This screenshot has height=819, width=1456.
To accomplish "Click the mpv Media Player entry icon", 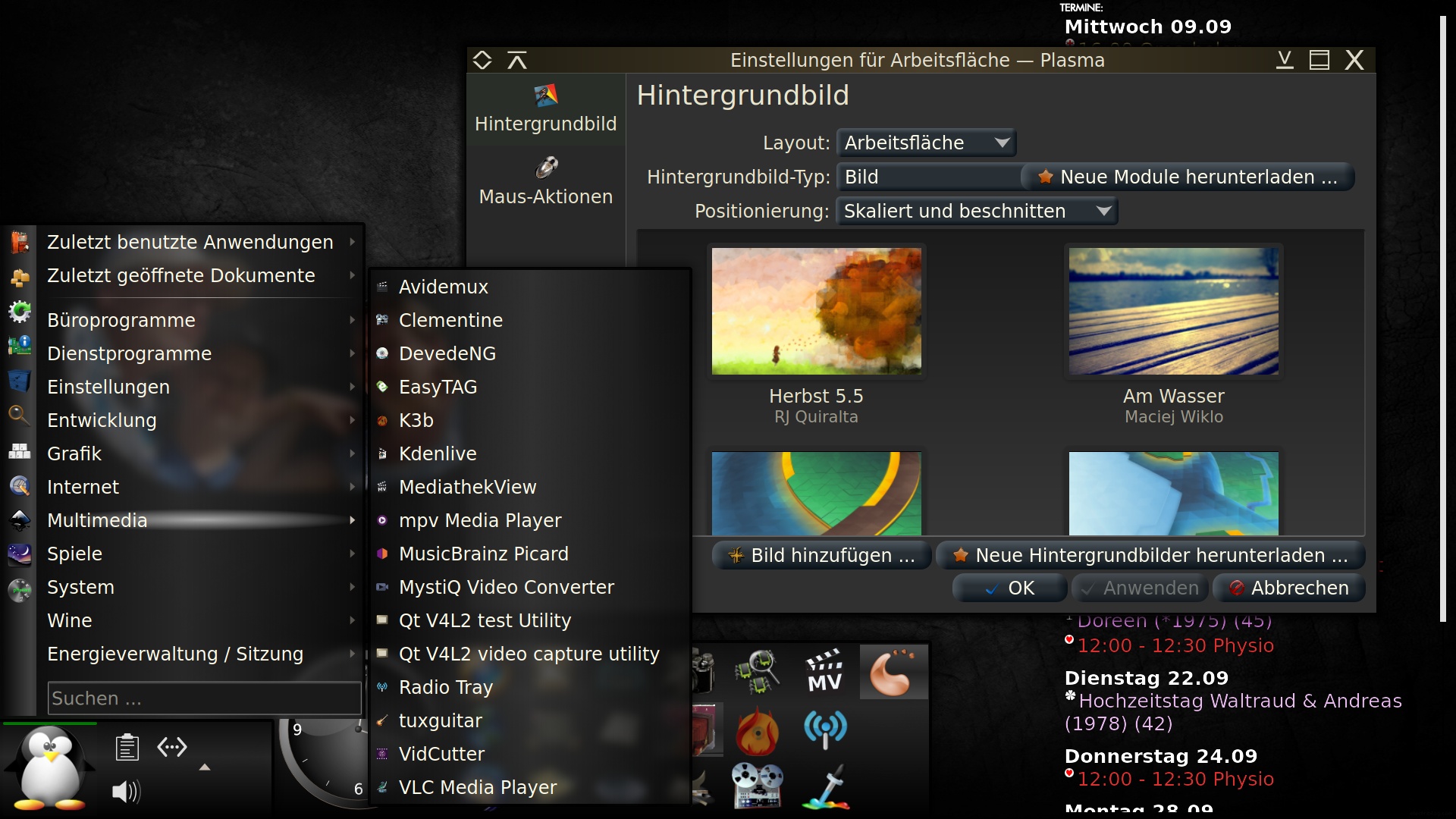I will (382, 520).
